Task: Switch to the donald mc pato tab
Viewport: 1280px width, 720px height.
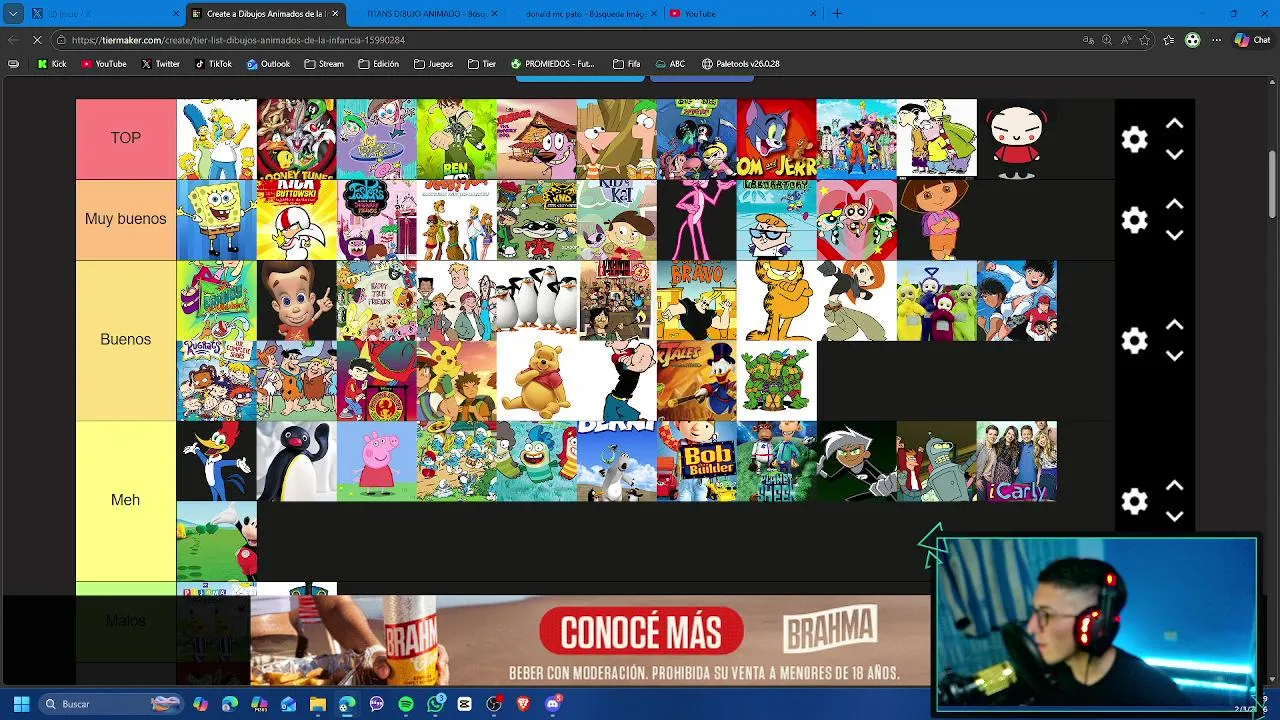Action: click(587, 14)
